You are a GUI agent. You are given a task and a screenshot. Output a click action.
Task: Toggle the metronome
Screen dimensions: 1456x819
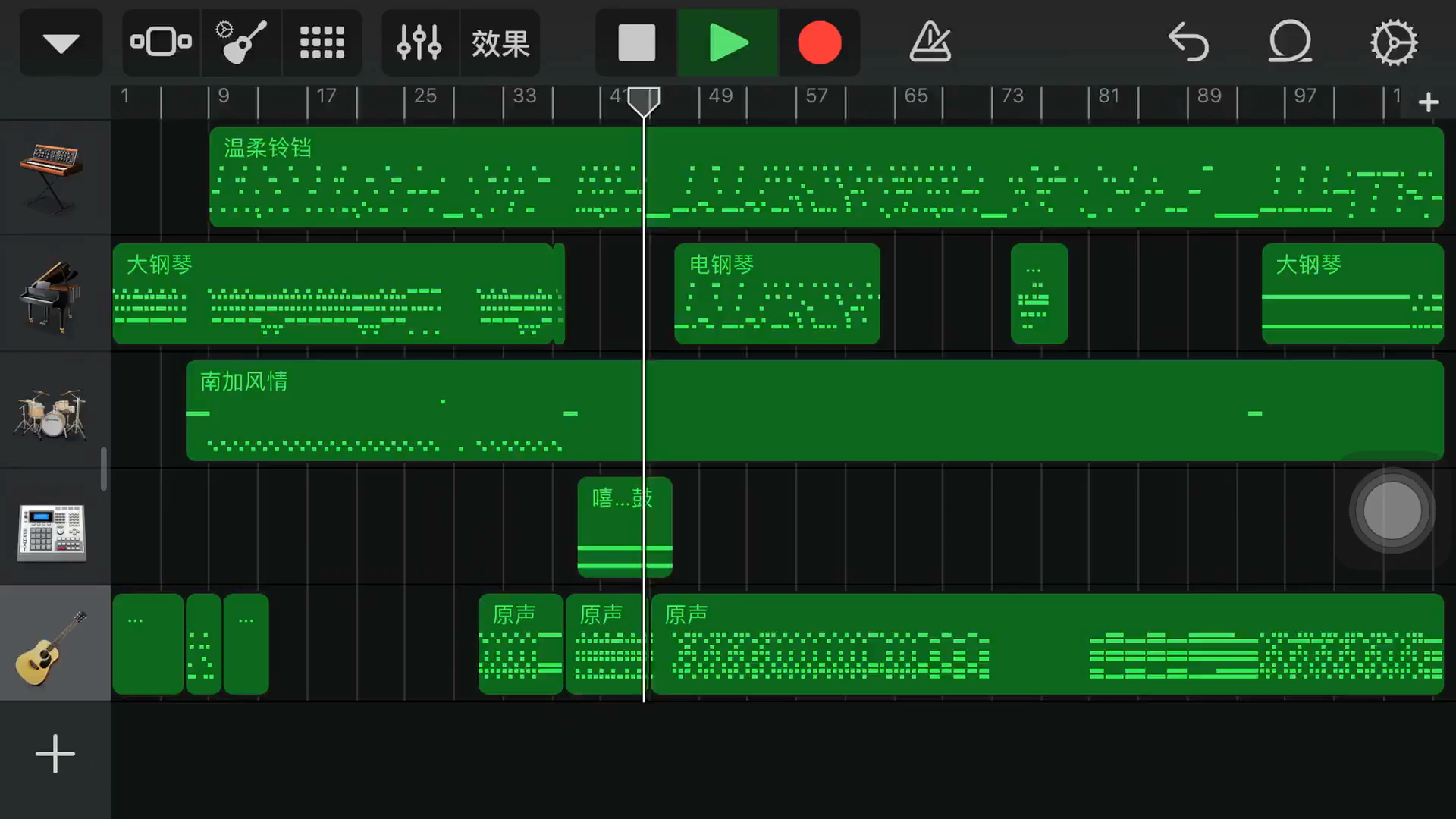tap(930, 42)
